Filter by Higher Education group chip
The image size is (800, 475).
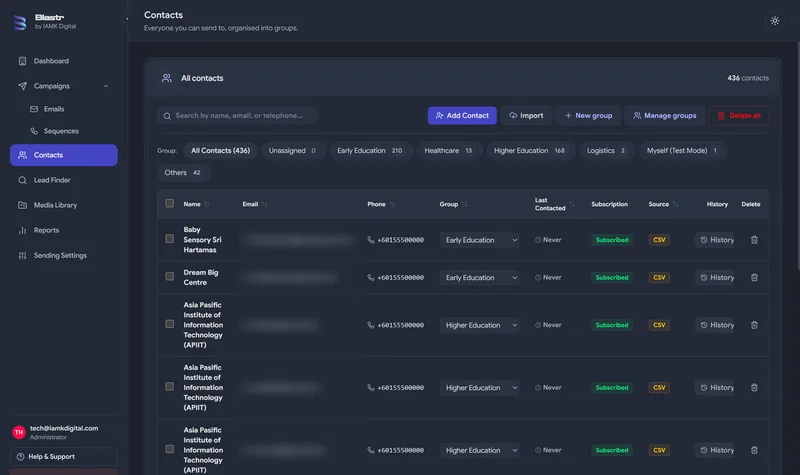tap(530, 151)
